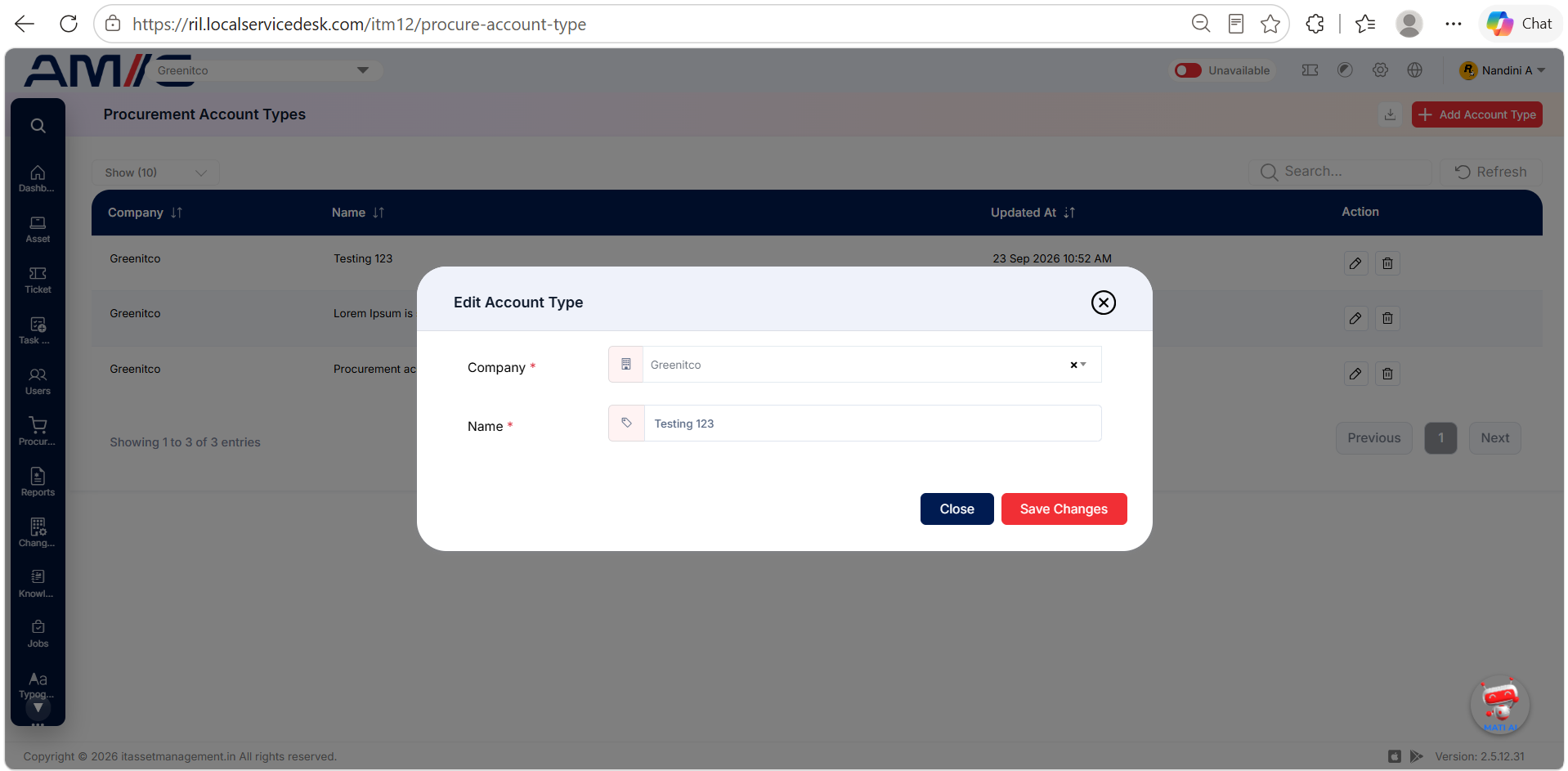Screen dimensions: 1568x771
Task: Download the account types list
Action: pyautogui.click(x=1390, y=114)
